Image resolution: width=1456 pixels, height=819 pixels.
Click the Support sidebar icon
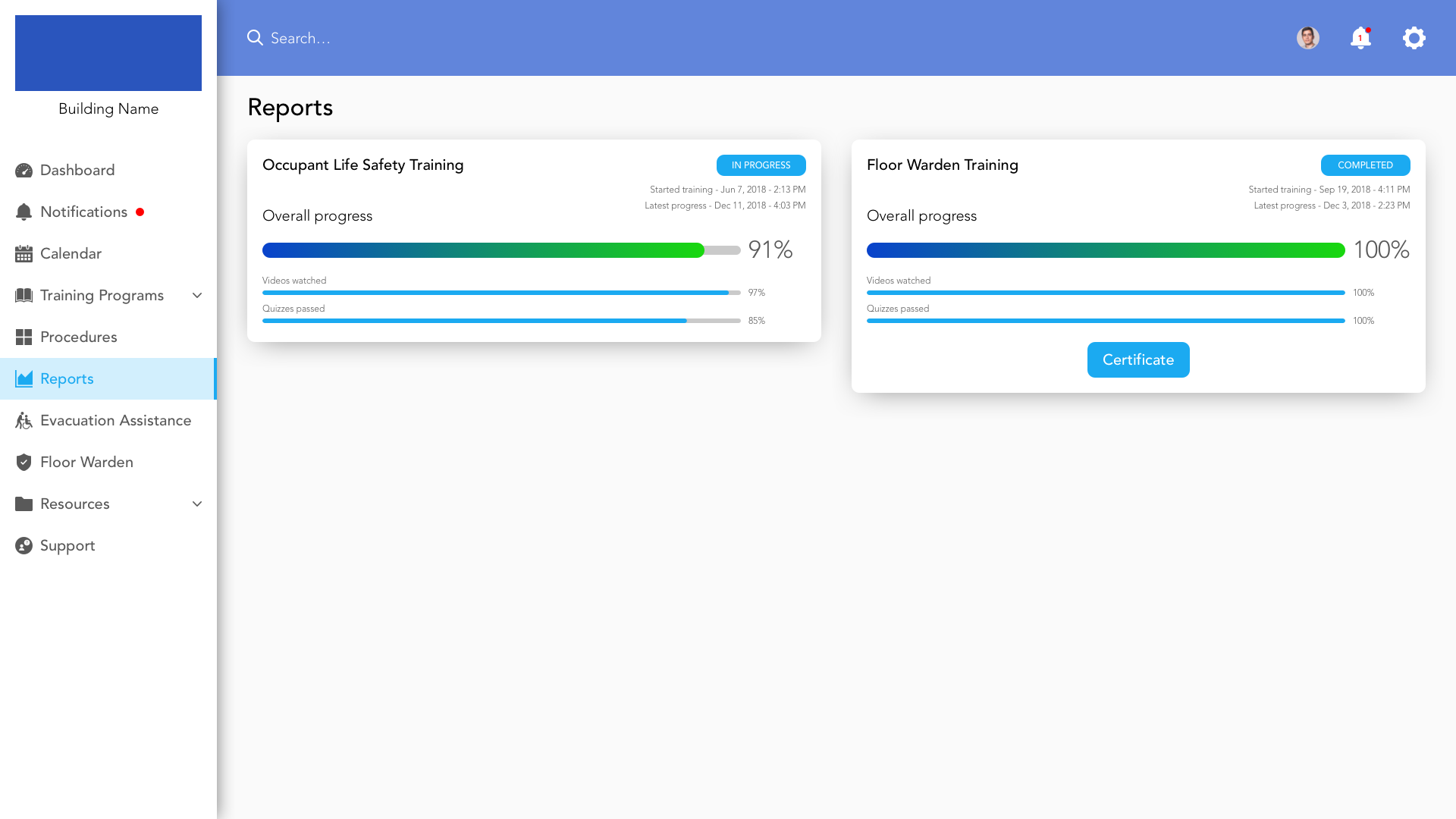coord(24,546)
